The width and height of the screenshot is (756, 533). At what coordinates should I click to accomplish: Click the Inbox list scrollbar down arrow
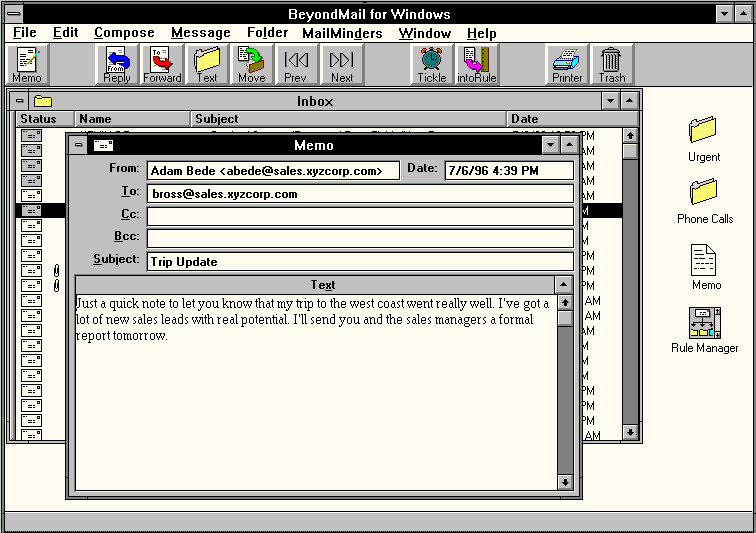[x=630, y=432]
